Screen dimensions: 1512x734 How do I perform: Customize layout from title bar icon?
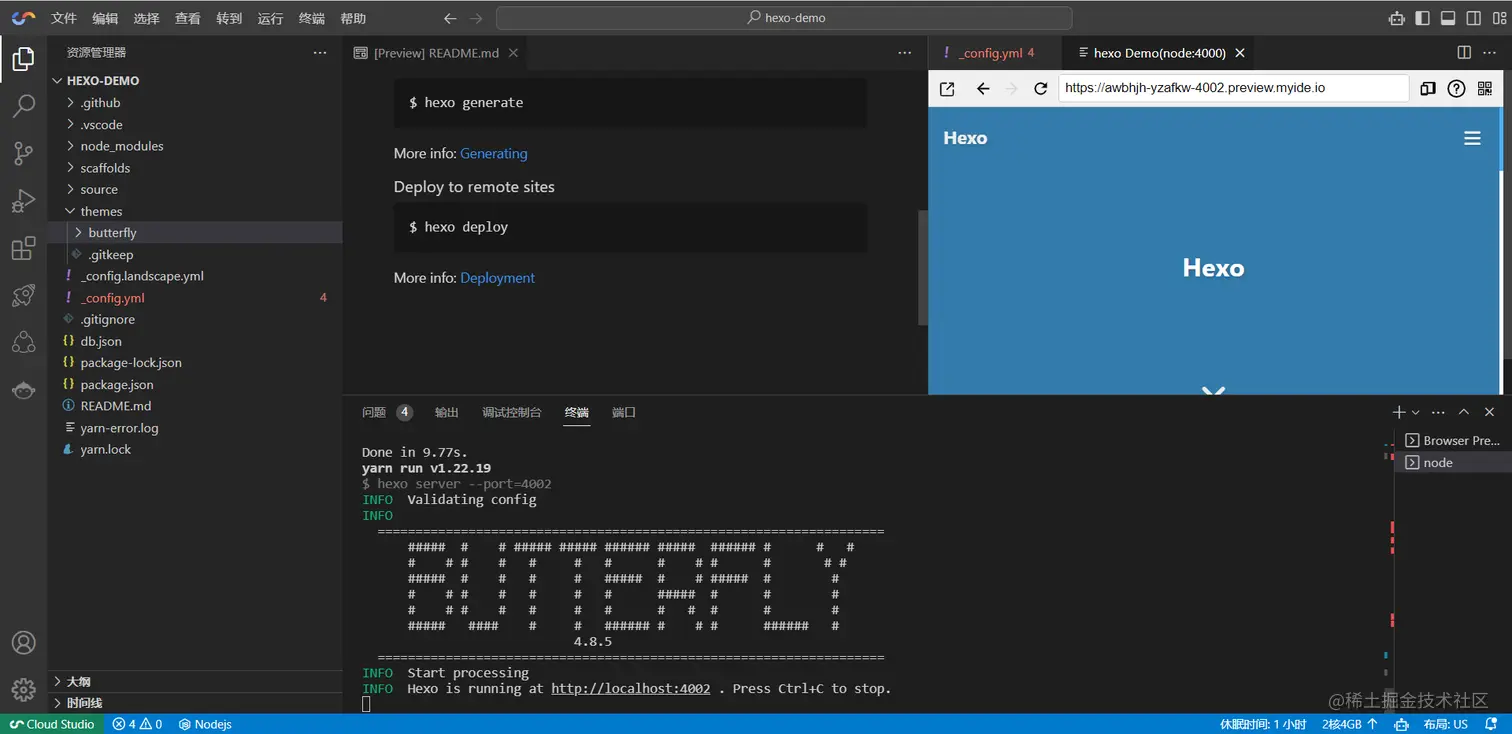[x=1499, y=18]
